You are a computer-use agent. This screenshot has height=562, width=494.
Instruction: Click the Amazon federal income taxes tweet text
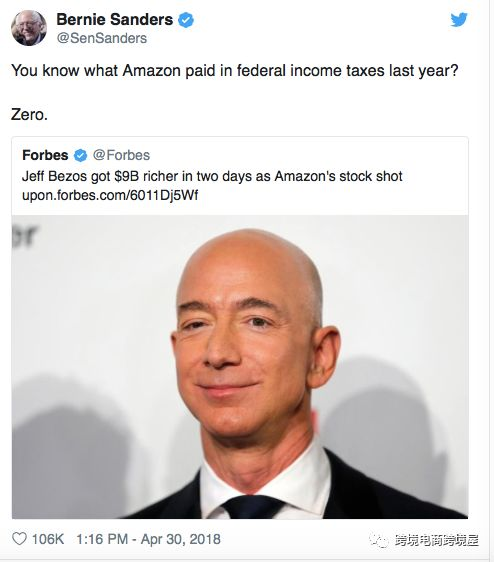pyautogui.click(x=235, y=70)
